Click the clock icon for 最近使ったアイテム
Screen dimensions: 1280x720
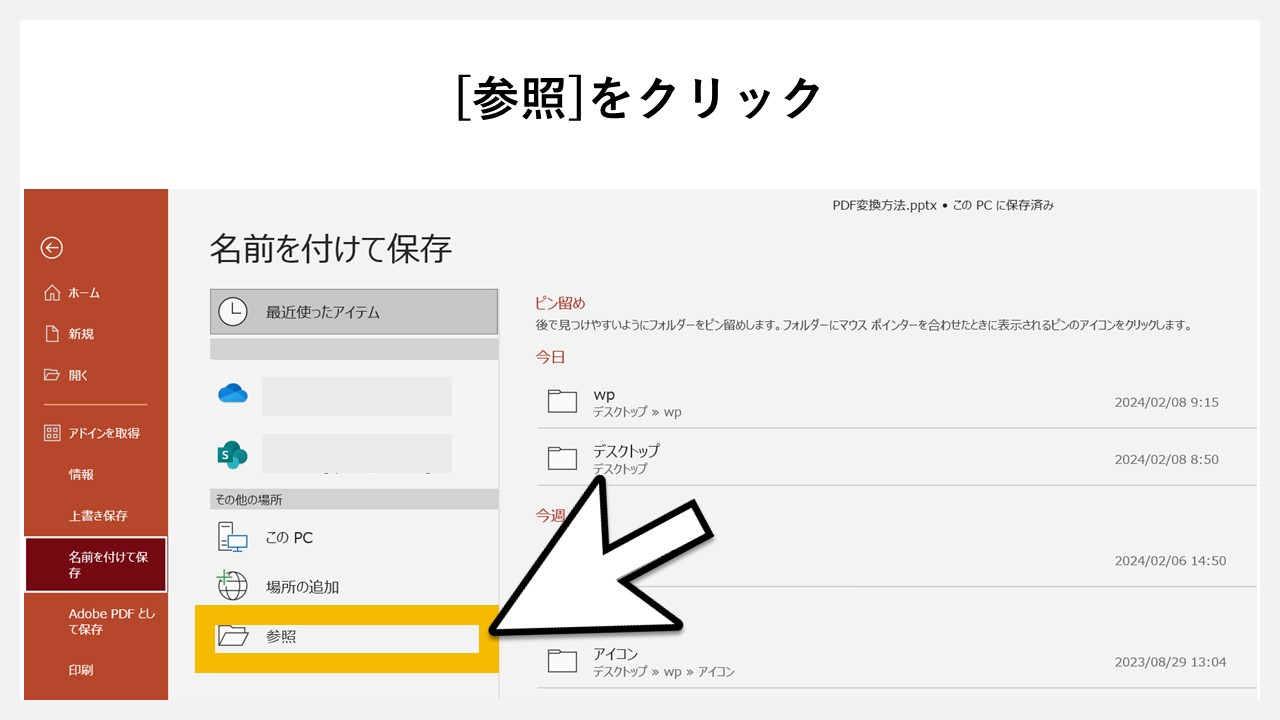[232, 311]
